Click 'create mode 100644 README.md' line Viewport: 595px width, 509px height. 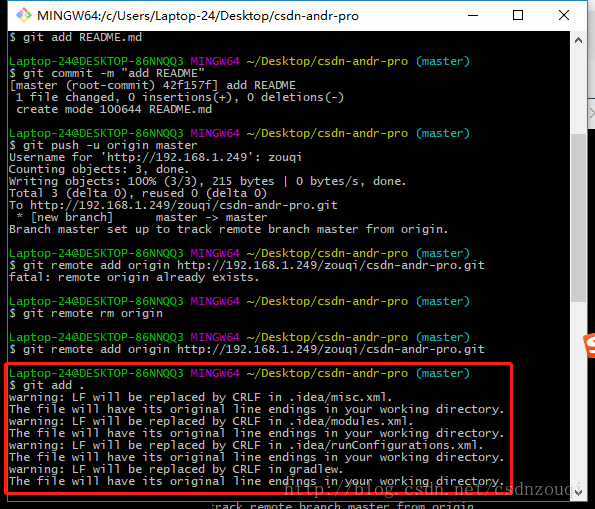[x=114, y=109]
